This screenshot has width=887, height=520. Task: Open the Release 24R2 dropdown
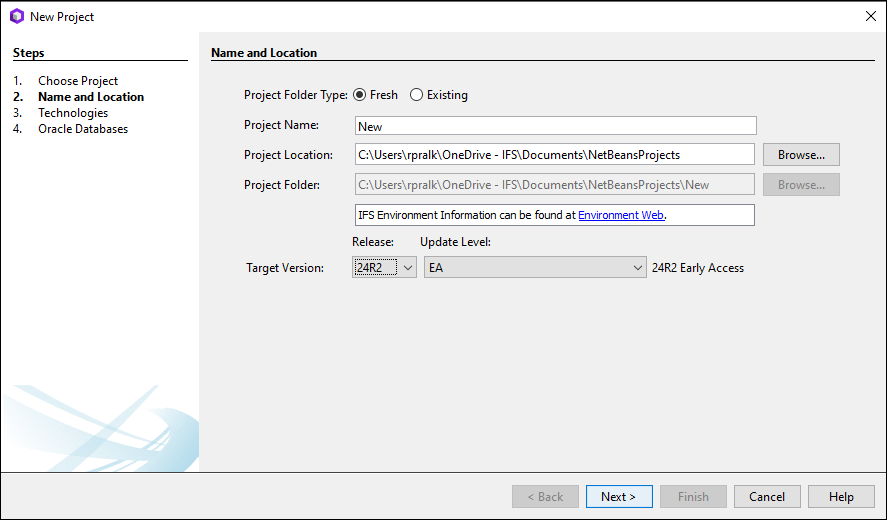(384, 267)
